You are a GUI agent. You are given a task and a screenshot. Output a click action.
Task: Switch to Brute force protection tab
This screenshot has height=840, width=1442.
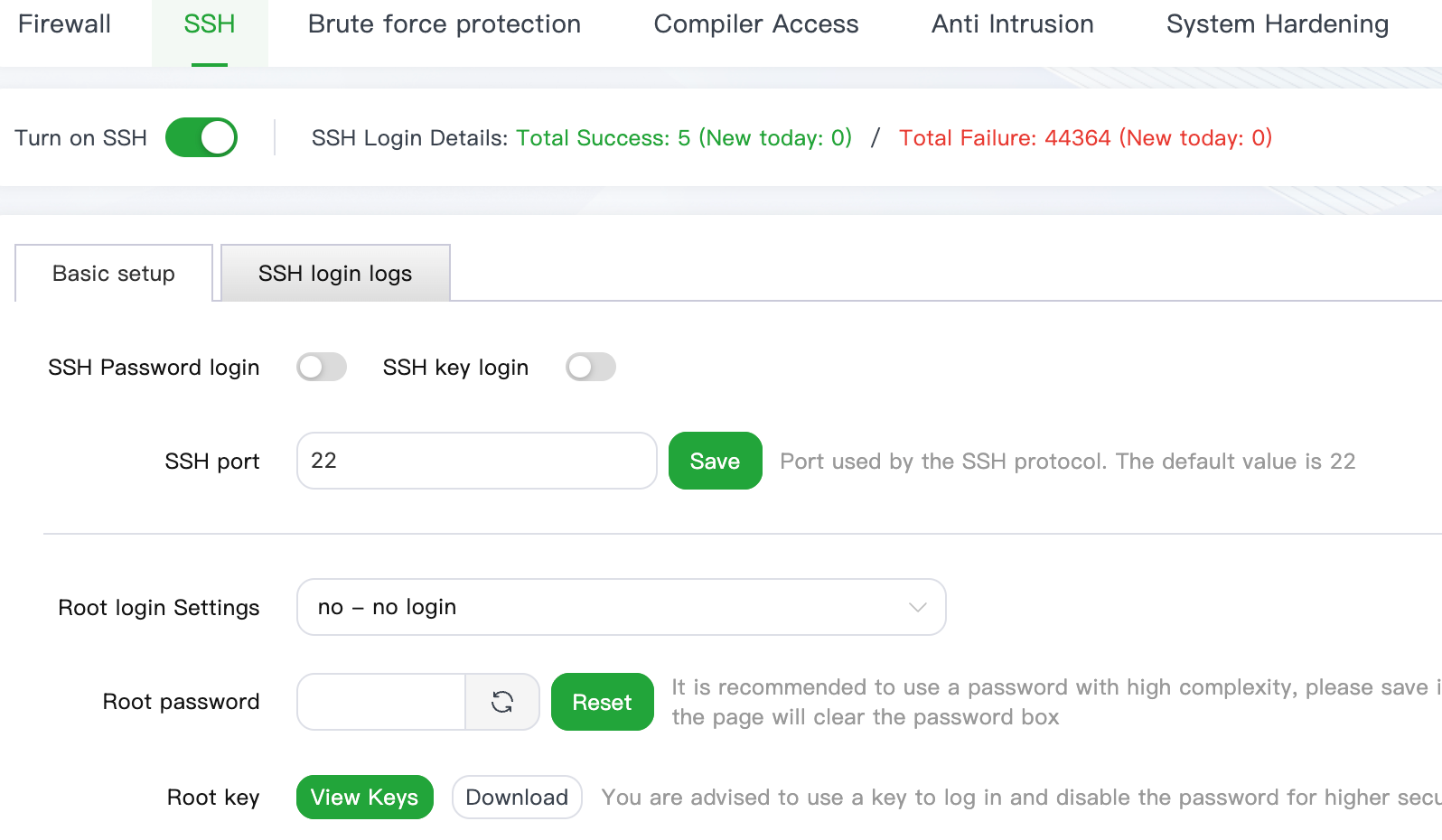[x=445, y=24]
